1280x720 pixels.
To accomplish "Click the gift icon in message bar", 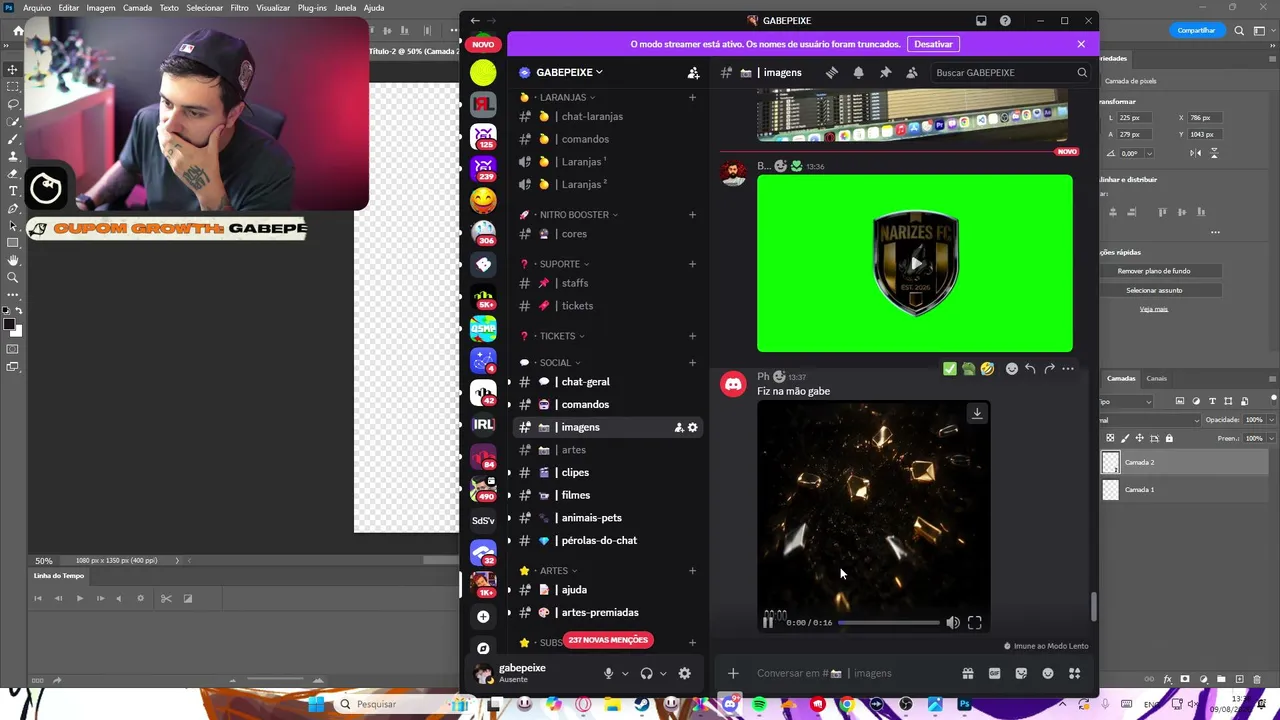I will 967,673.
